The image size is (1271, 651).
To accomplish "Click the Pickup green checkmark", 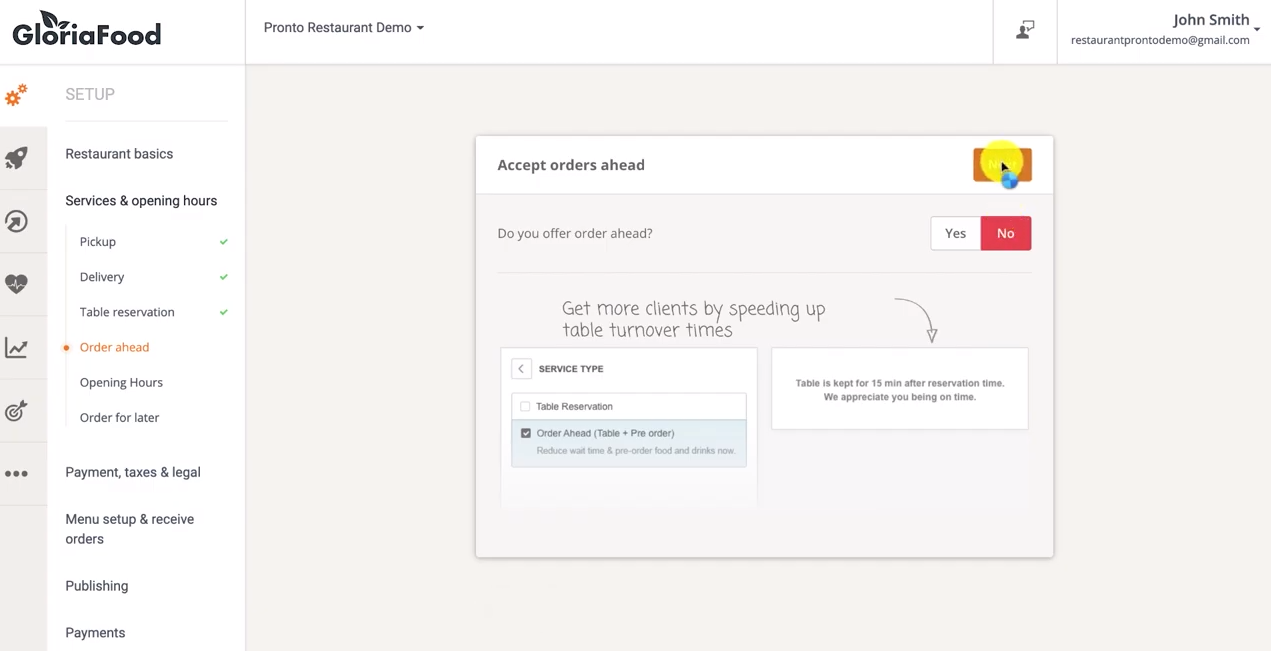I will click(x=224, y=242).
